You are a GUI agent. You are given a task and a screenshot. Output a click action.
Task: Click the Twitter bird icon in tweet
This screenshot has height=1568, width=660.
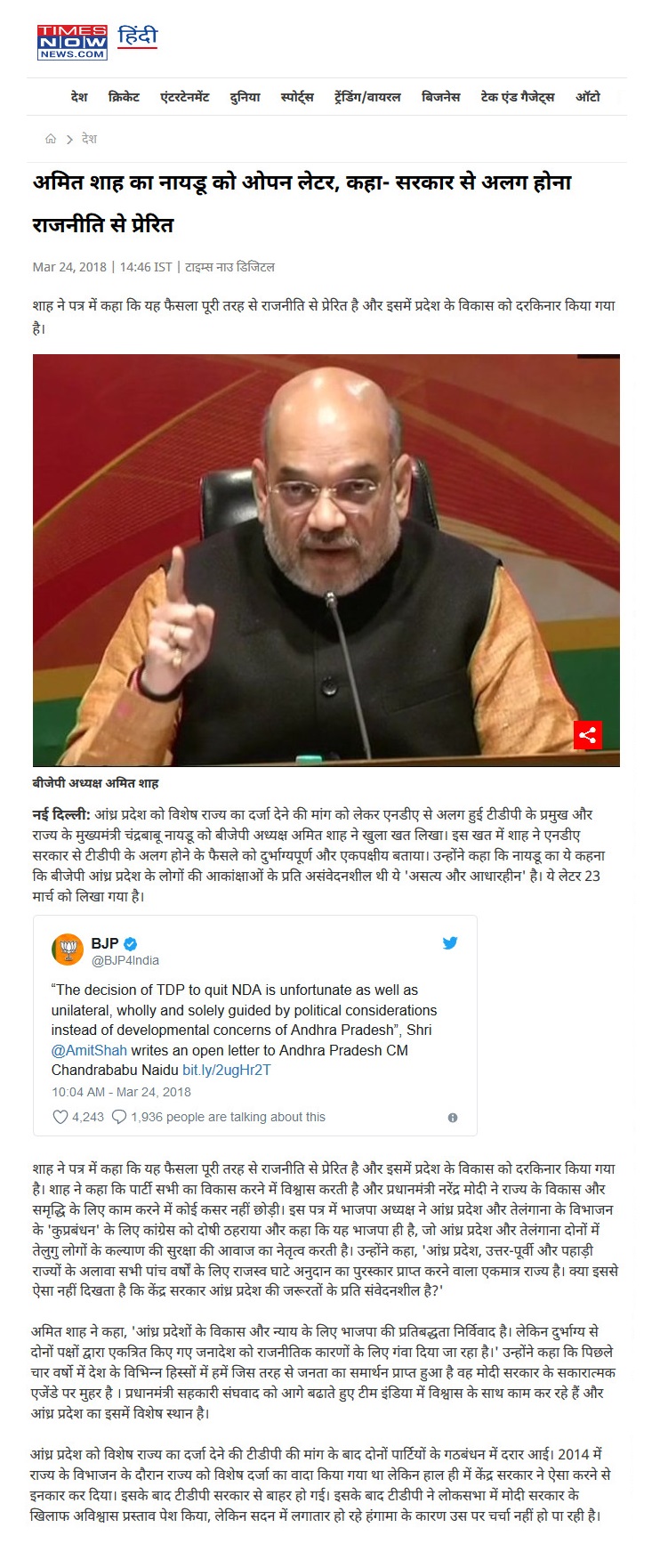(x=450, y=943)
